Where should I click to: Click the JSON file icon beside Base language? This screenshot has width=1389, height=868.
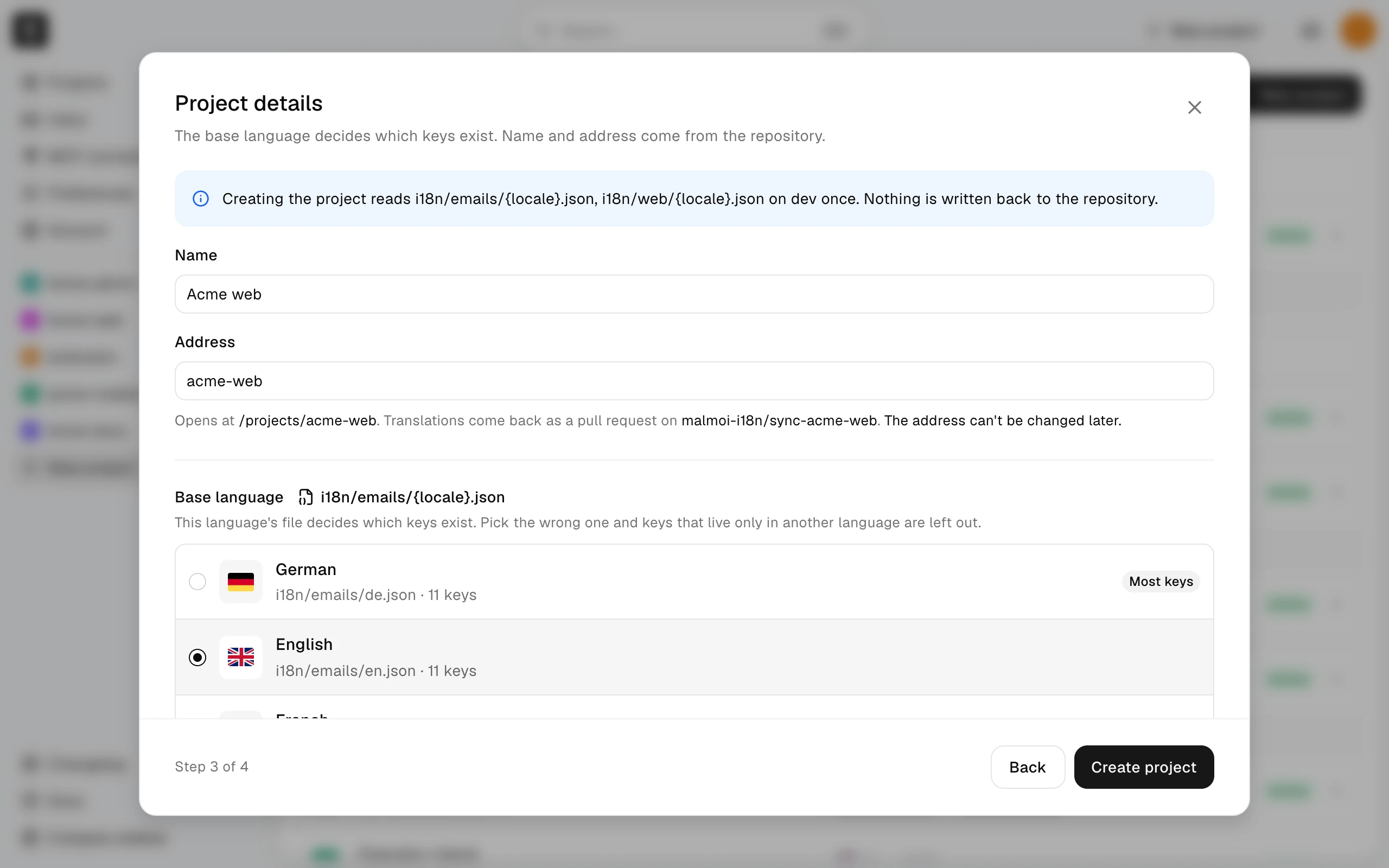[305, 497]
